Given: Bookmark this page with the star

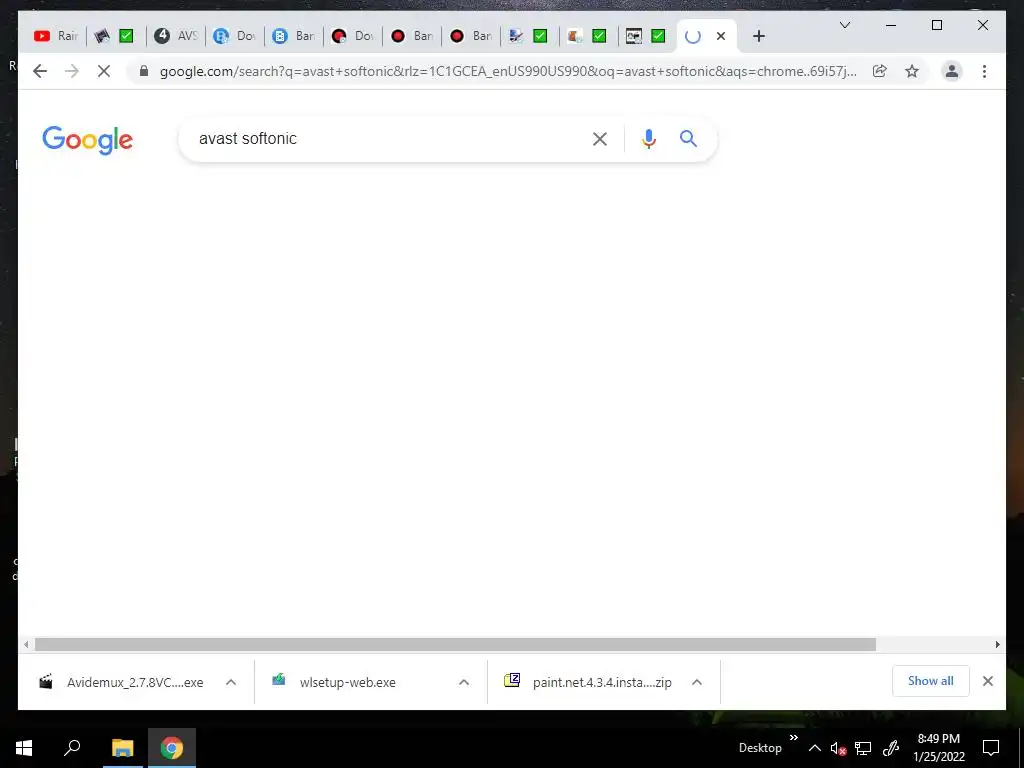Looking at the screenshot, I should (912, 71).
